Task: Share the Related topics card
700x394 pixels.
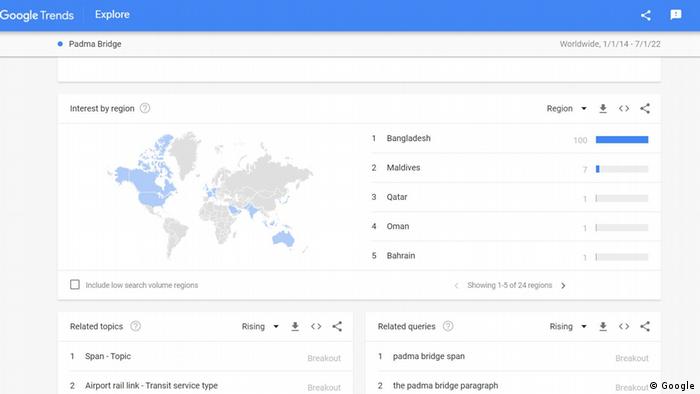Action: click(x=337, y=327)
